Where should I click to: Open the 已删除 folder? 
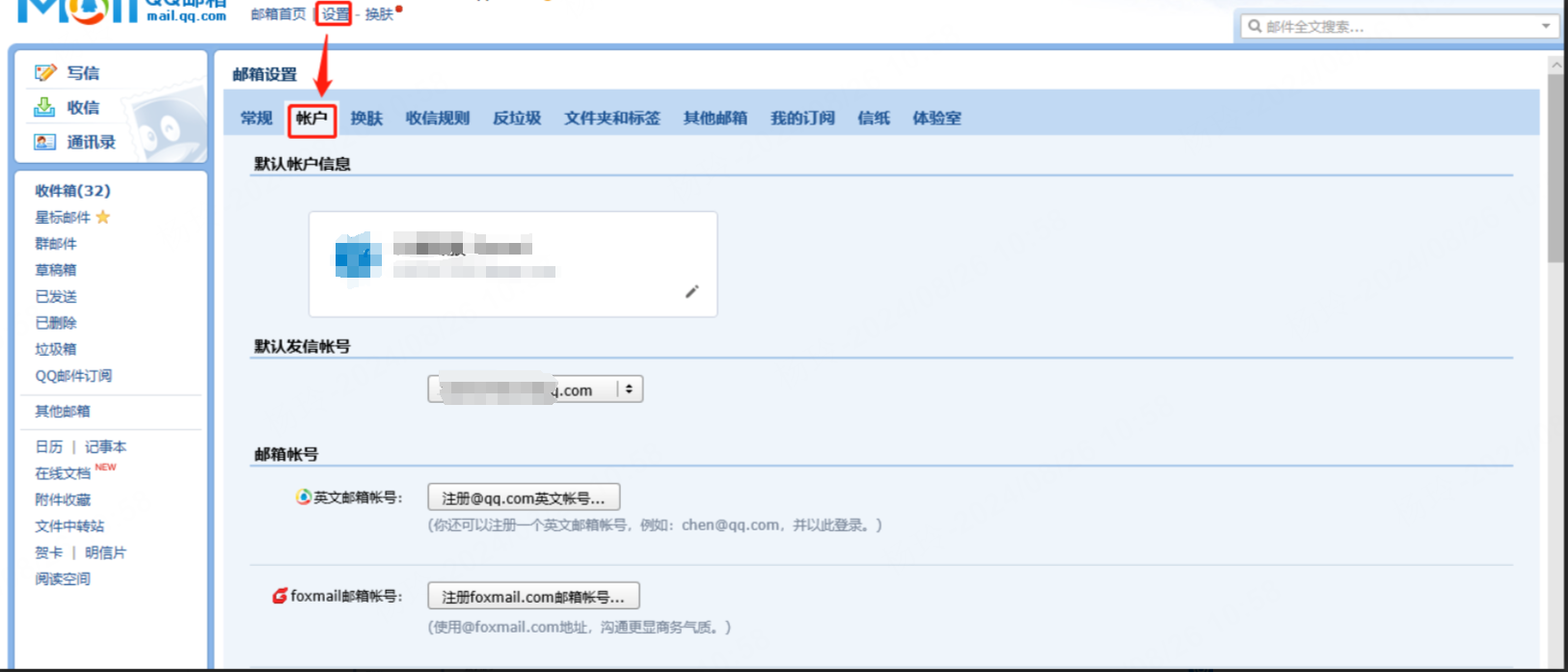tap(56, 323)
